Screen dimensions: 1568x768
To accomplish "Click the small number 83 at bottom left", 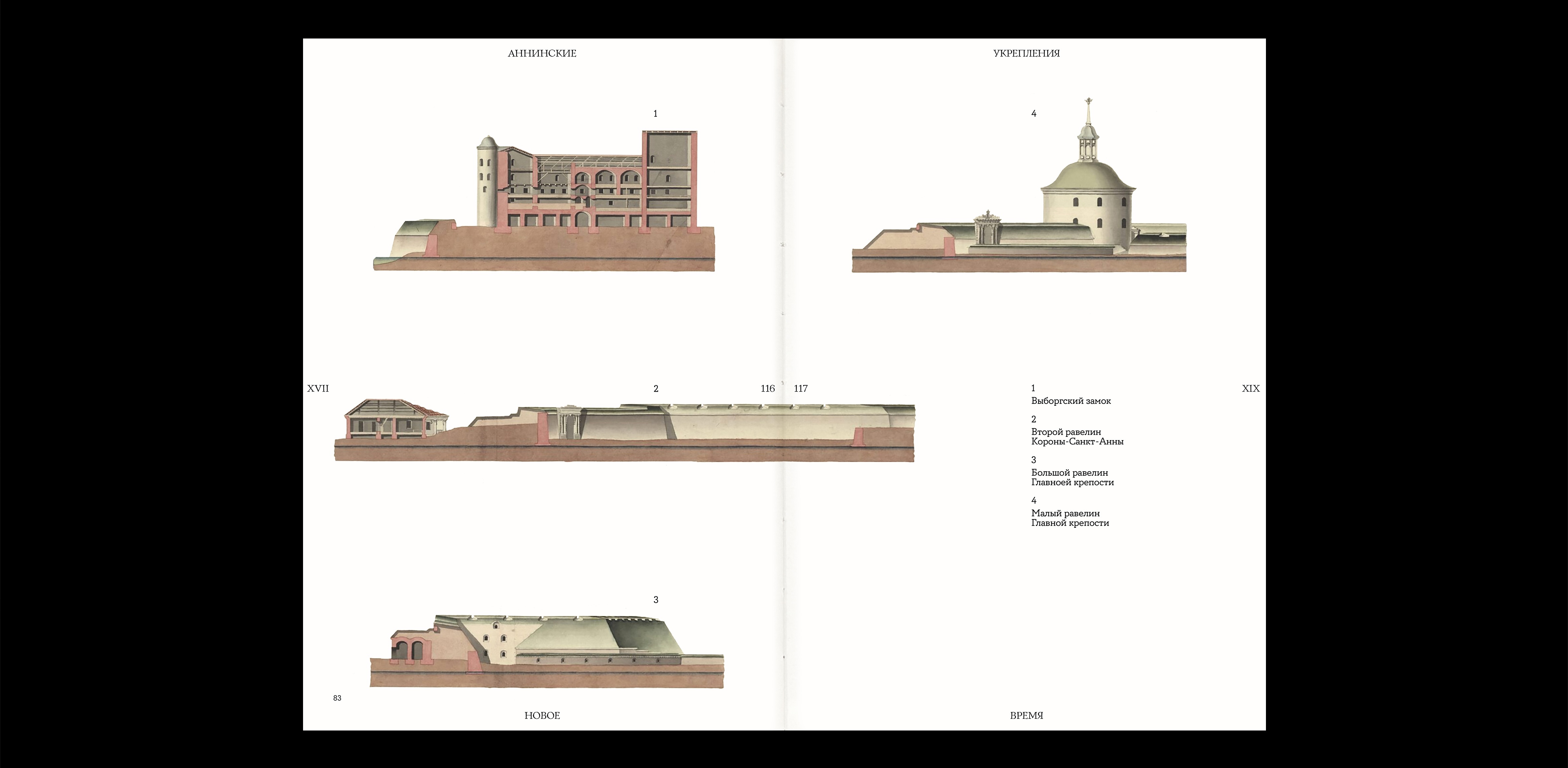I will [337, 698].
